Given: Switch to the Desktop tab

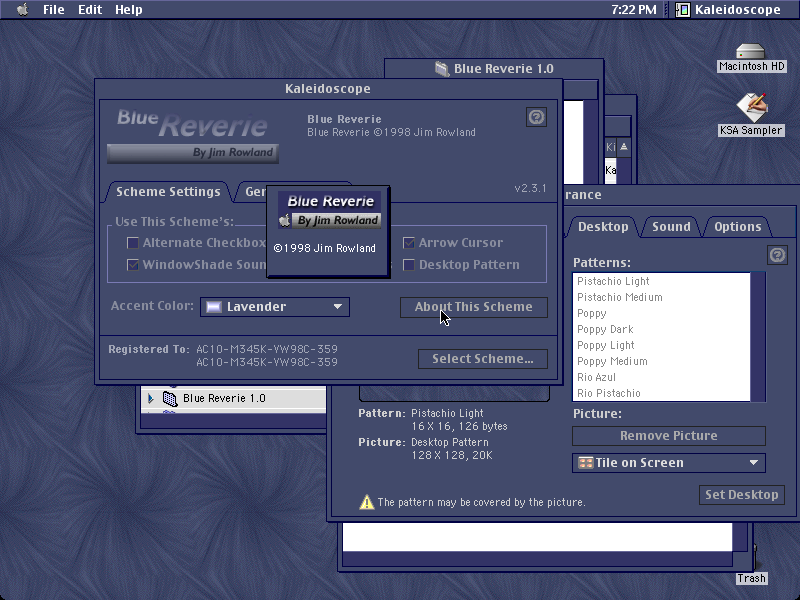Looking at the screenshot, I should click(603, 227).
